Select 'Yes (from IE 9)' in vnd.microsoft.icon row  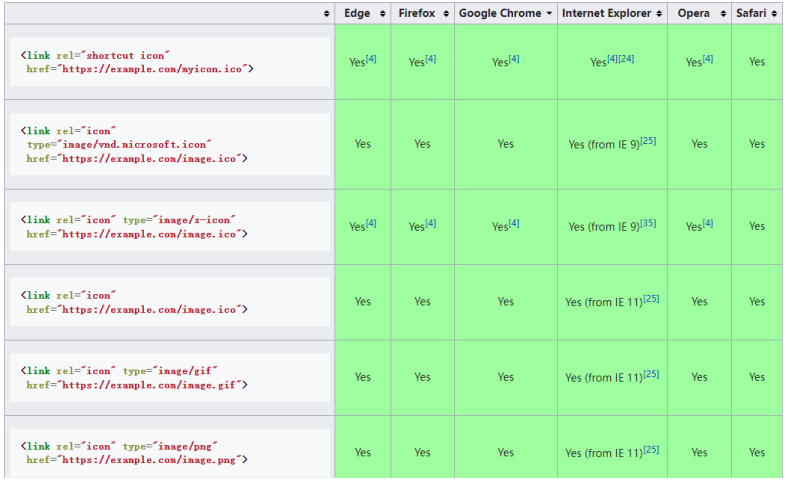(x=604, y=145)
